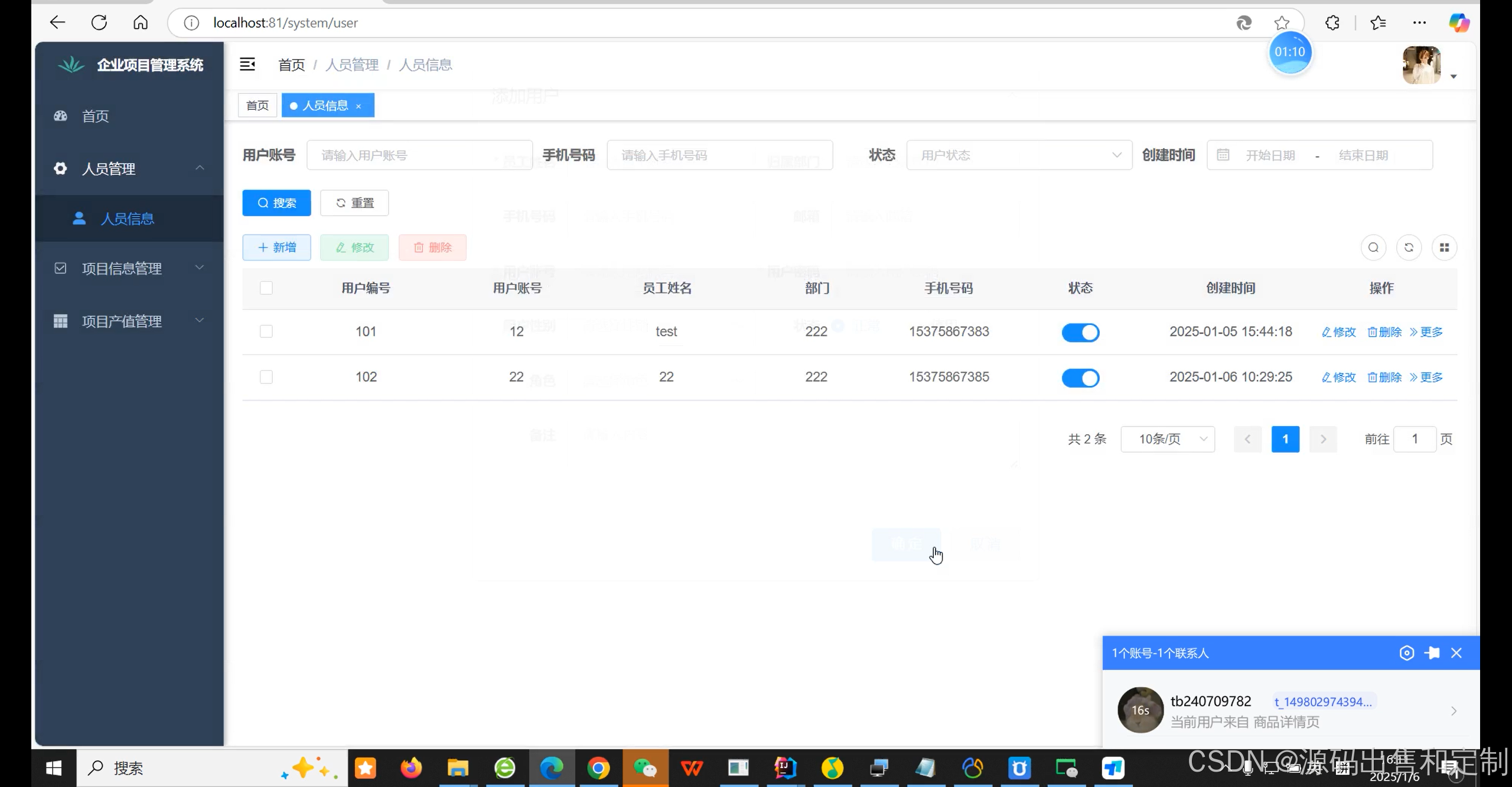The image size is (1512, 787).
Task: Click the browser favorites star icon
Action: pyautogui.click(x=1282, y=23)
